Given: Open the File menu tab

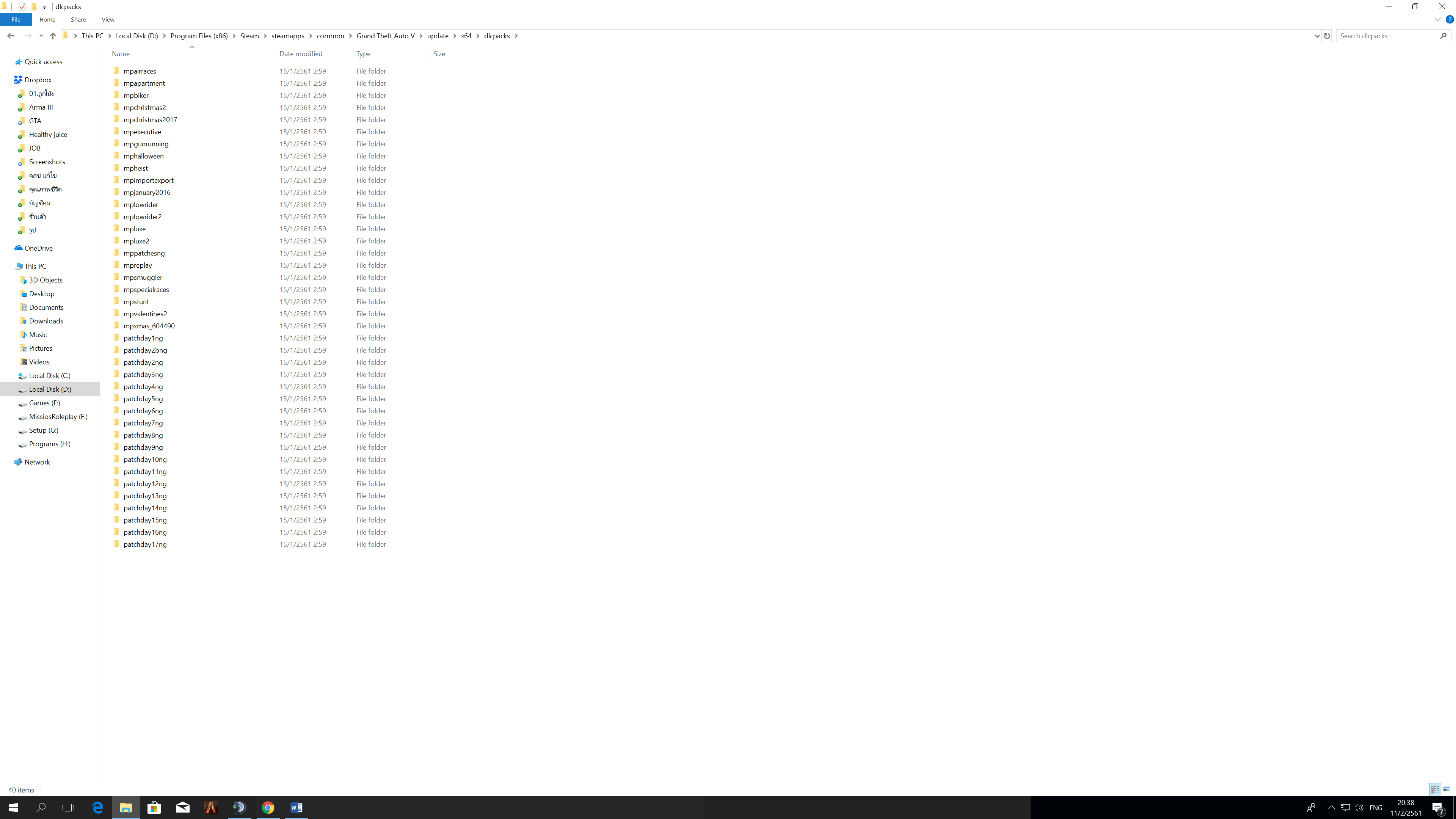Looking at the screenshot, I should (16, 19).
